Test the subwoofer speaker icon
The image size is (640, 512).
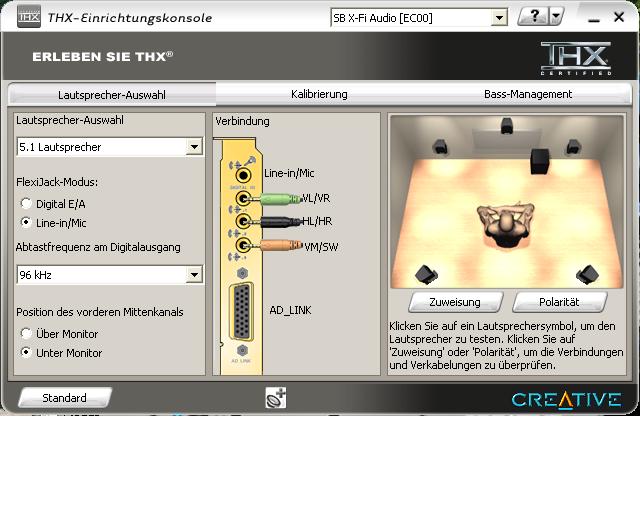(539, 161)
